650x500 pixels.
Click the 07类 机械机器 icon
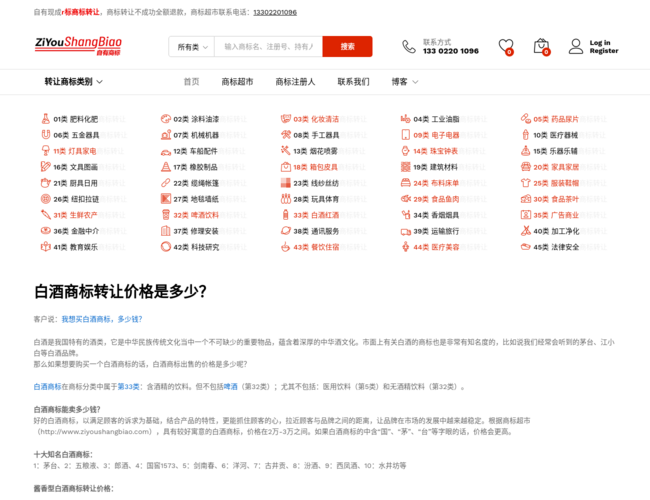(x=165, y=135)
